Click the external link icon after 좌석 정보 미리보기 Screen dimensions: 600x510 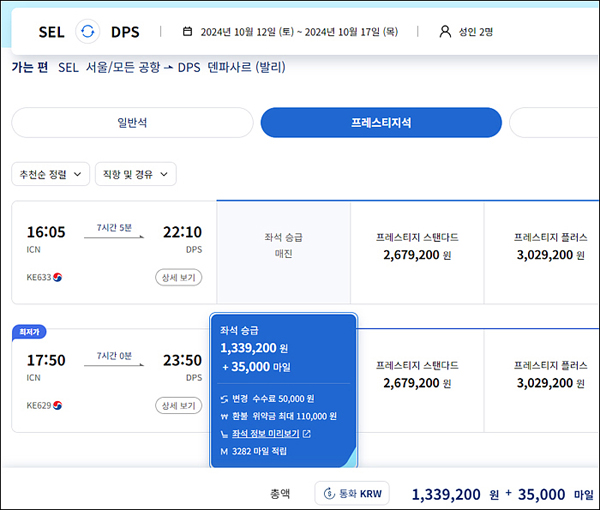click(x=307, y=433)
